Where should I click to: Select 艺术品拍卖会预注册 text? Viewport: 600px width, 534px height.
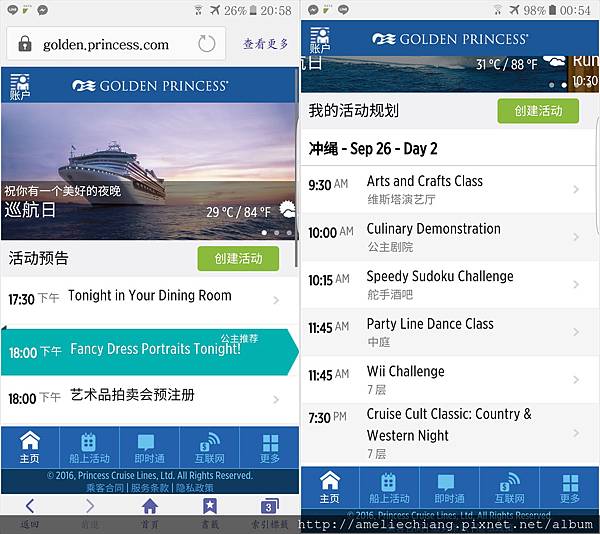[x=132, y=395]
